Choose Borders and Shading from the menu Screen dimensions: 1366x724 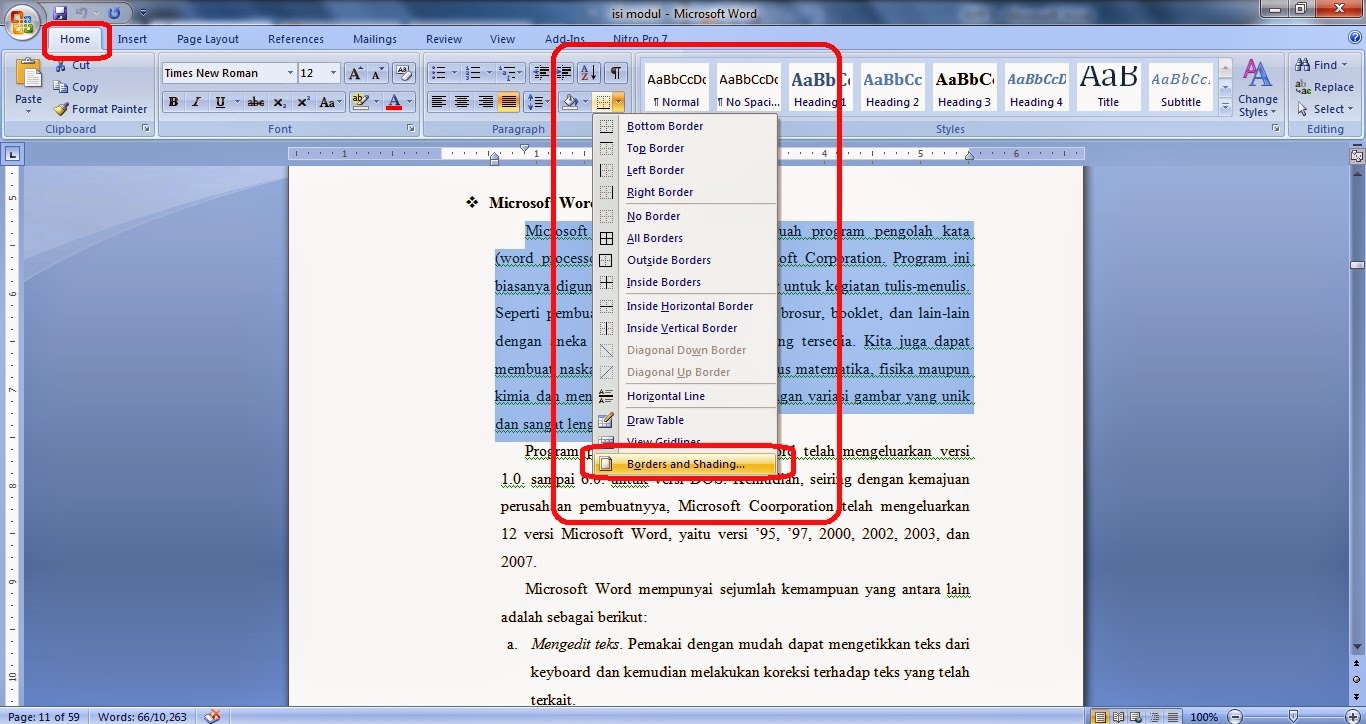[x=685, y=463]
